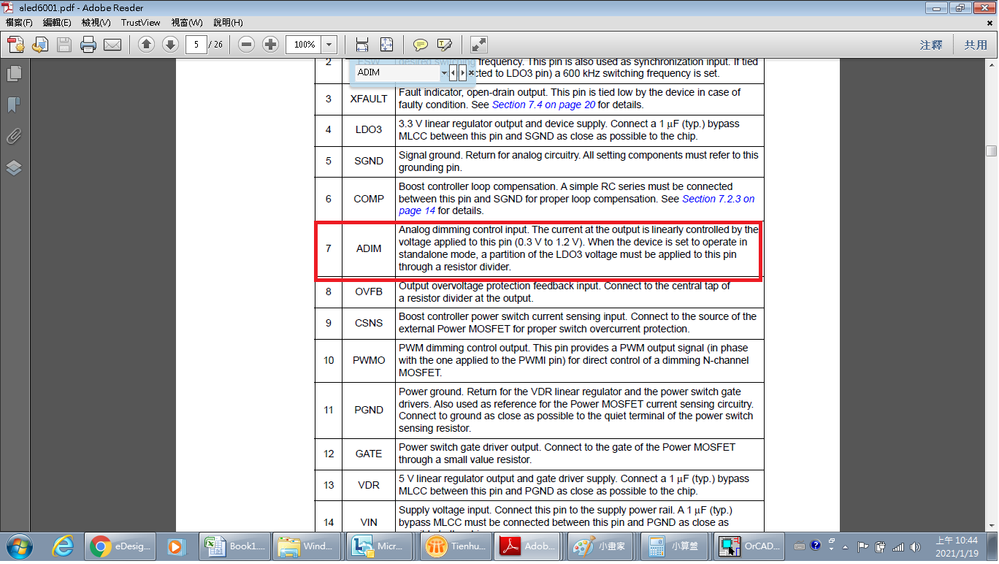Switch to OrCAD taskbar window
The height and width of the screenshot is (564, 999).
click(748, 547)
